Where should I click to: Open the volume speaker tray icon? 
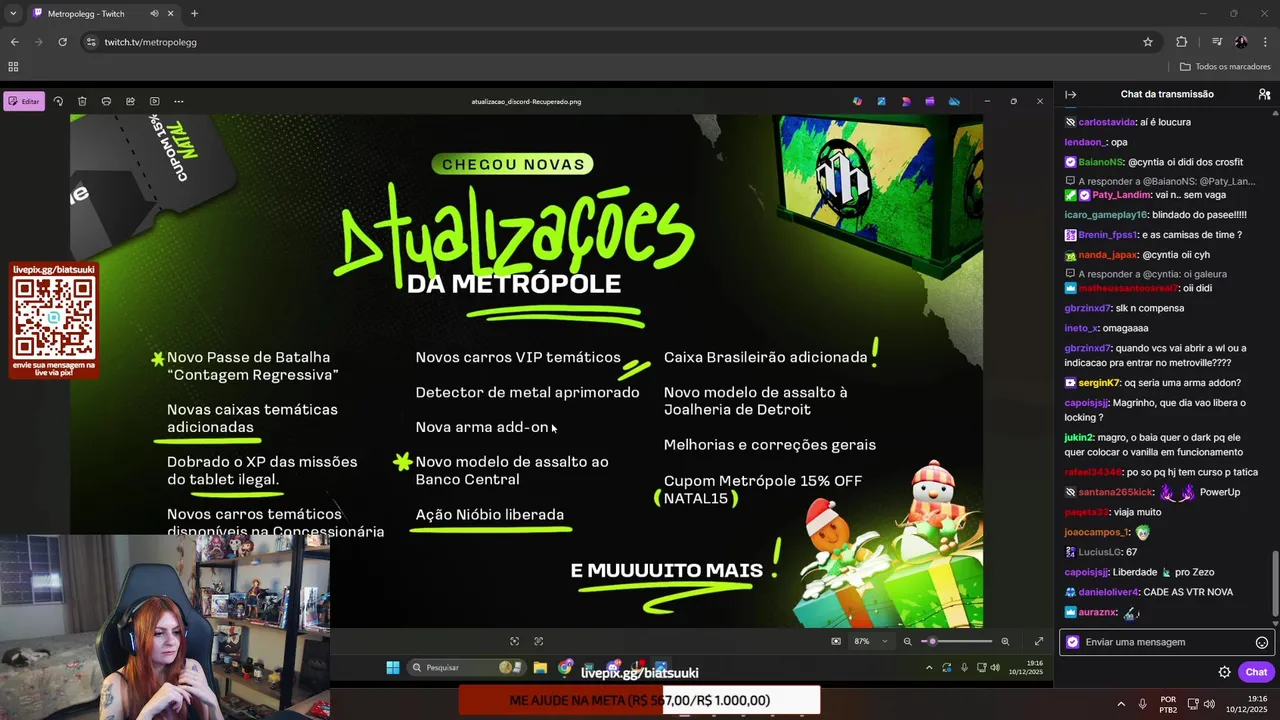[1209, 704]
